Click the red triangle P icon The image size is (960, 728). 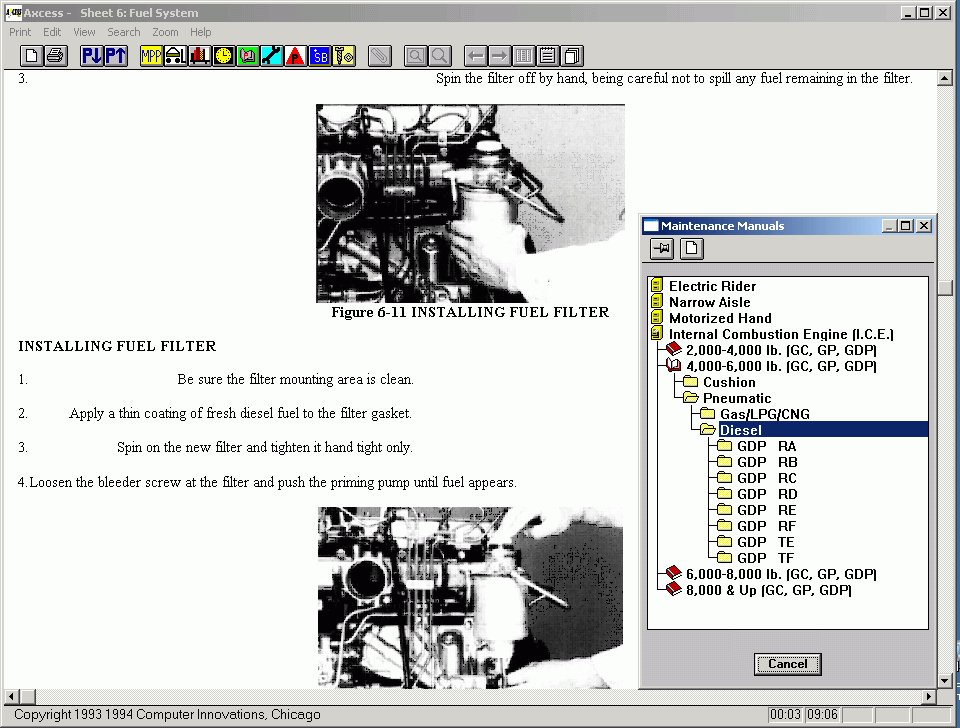click(x=295, y=56)
